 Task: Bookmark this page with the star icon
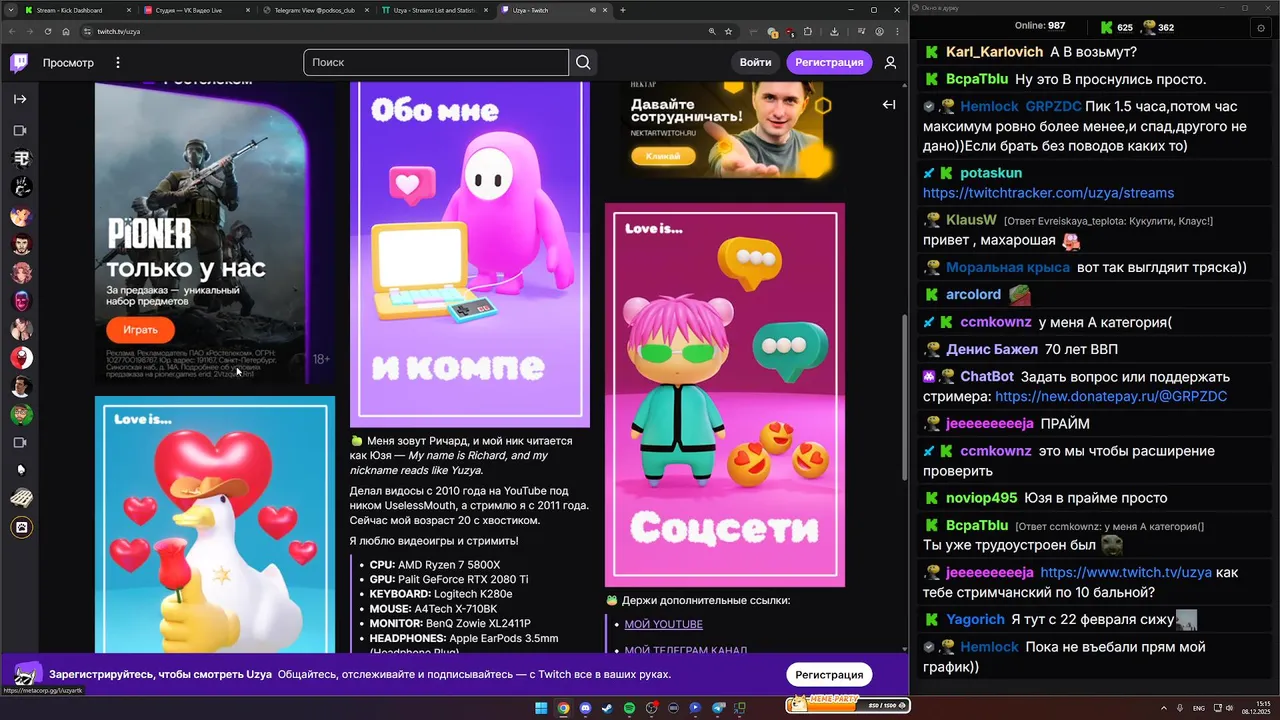[x=728, y=31]
